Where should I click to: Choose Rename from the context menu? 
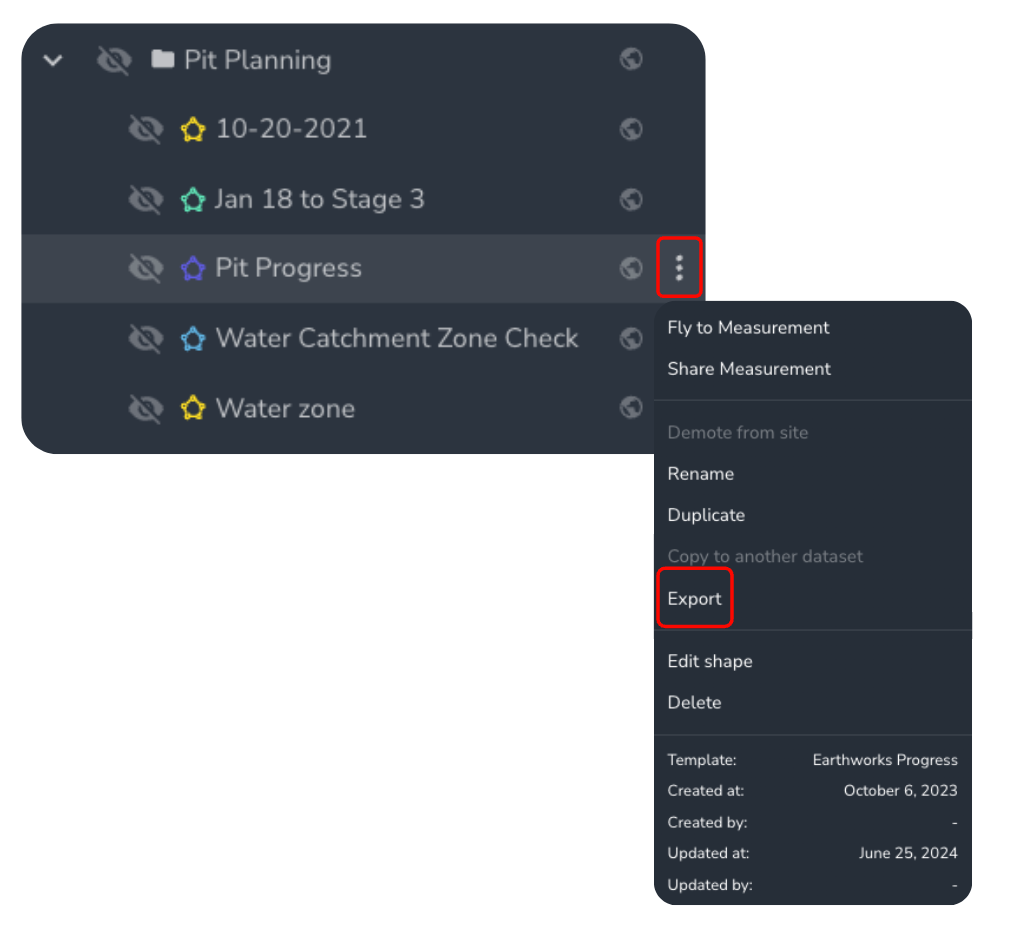tap(701, 474)
